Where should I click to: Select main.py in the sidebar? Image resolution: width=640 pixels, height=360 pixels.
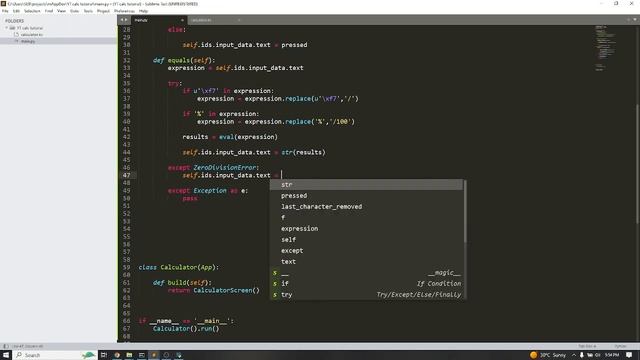(x=28, y=41)
